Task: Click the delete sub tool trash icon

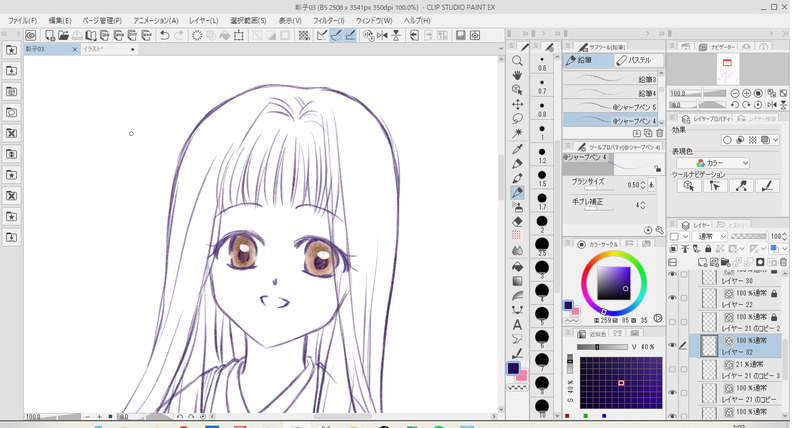Action: coord(659,133)
